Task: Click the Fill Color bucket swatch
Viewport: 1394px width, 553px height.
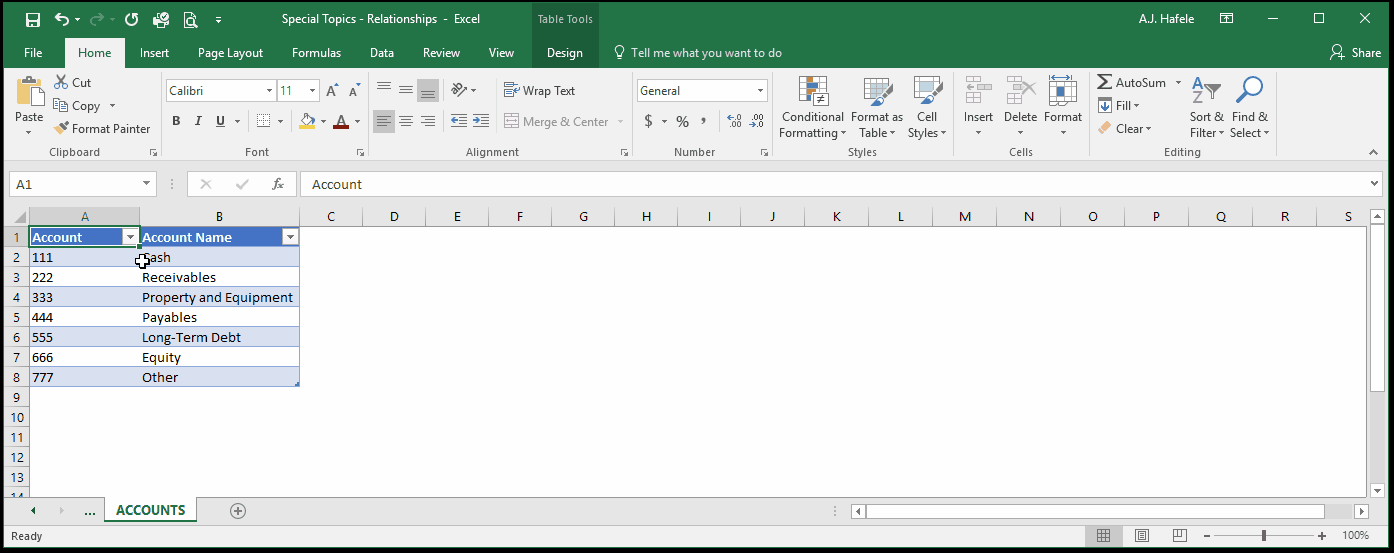Action: (307, 121)
